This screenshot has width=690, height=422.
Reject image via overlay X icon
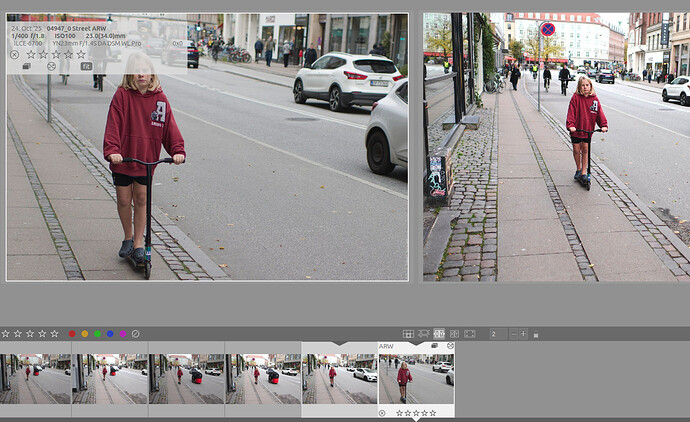(x=15, y=55)
